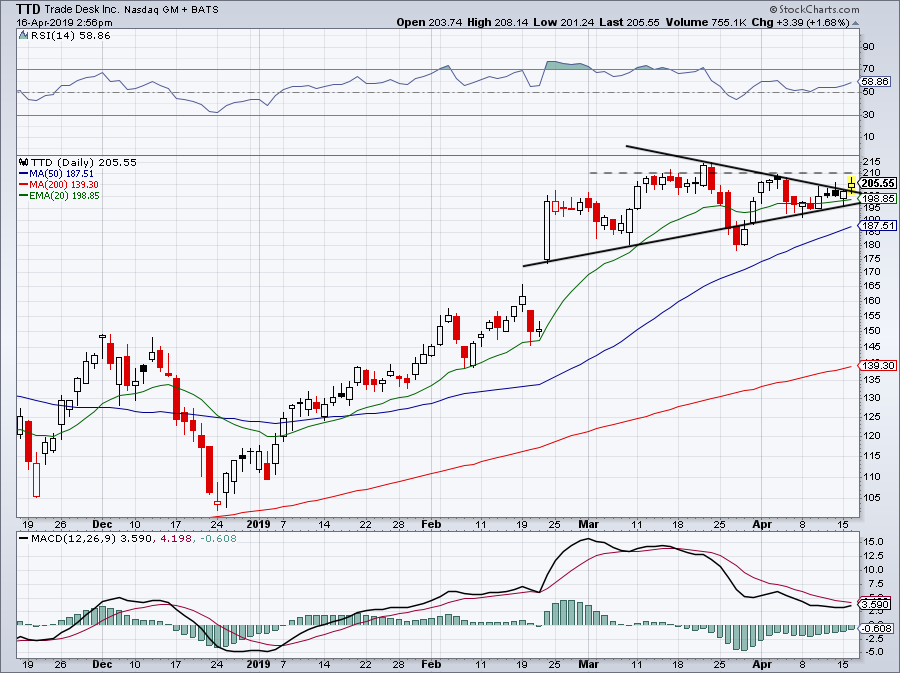This screenshot has width=900, height=673.
Task: Click the candlestick icon before TTD (Daily)
Action: 24,162
